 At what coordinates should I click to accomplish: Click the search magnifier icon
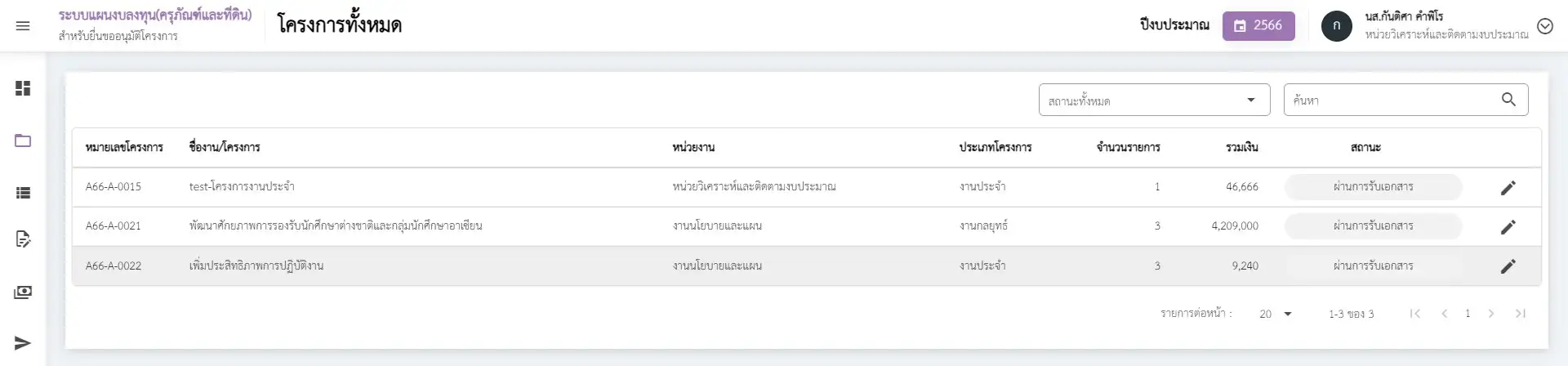tap(1508, 100)
